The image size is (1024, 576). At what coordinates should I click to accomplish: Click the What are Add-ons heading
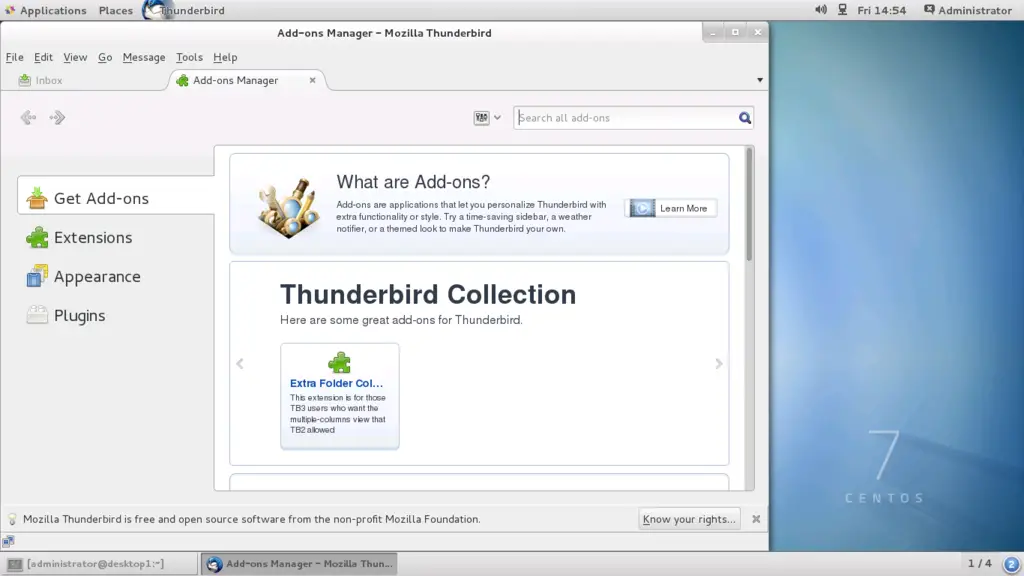[x=413, y=182]
